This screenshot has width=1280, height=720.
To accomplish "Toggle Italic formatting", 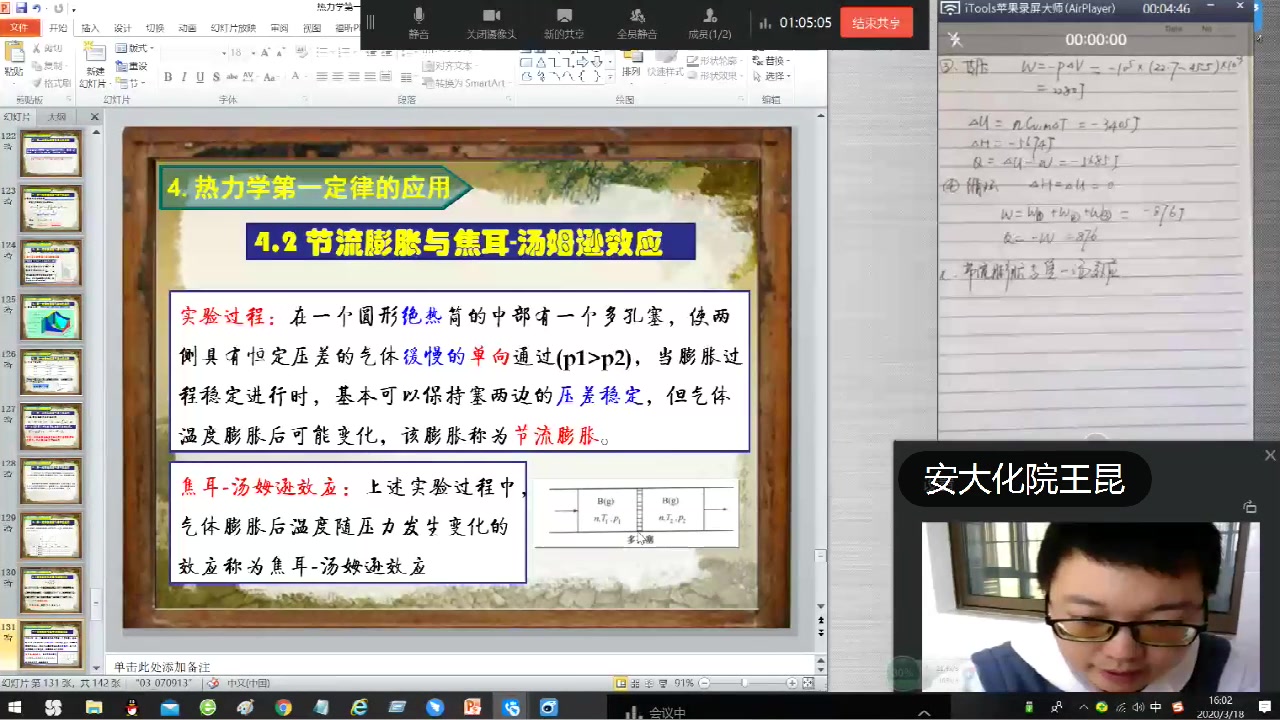I will [x=184, y=77].
